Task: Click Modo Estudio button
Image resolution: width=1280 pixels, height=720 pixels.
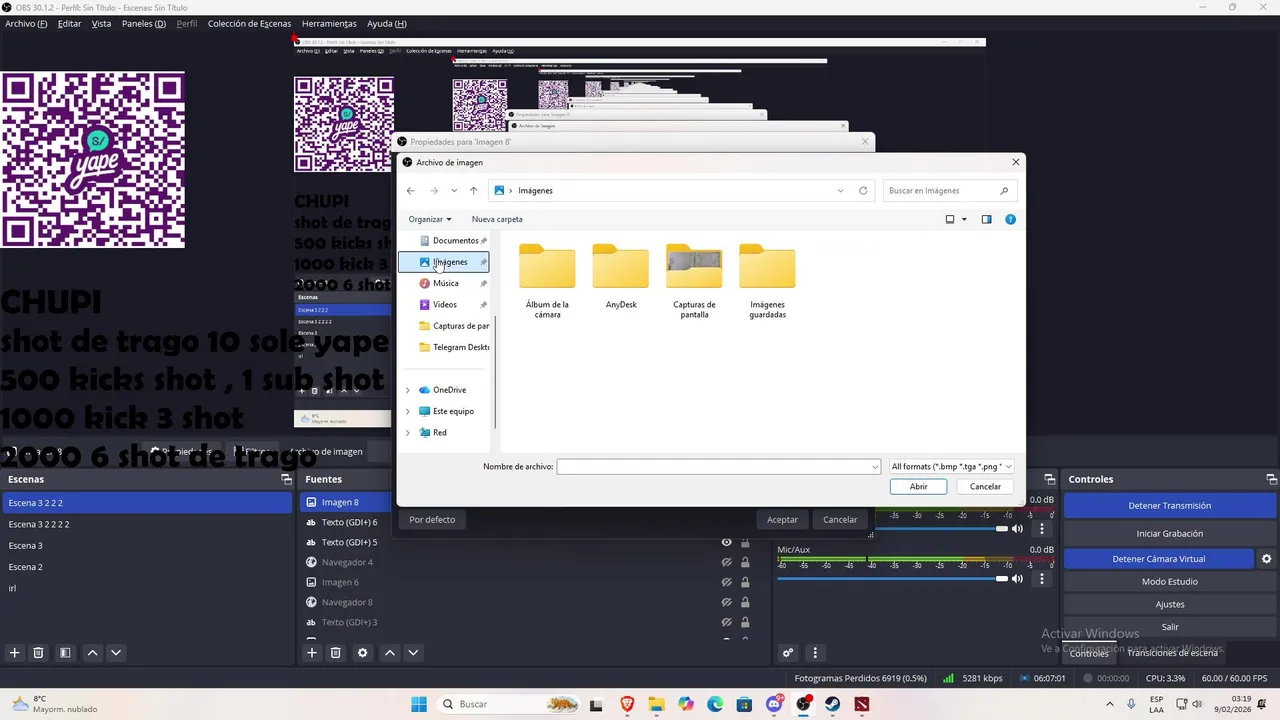Action: [x=1169, y=581]
